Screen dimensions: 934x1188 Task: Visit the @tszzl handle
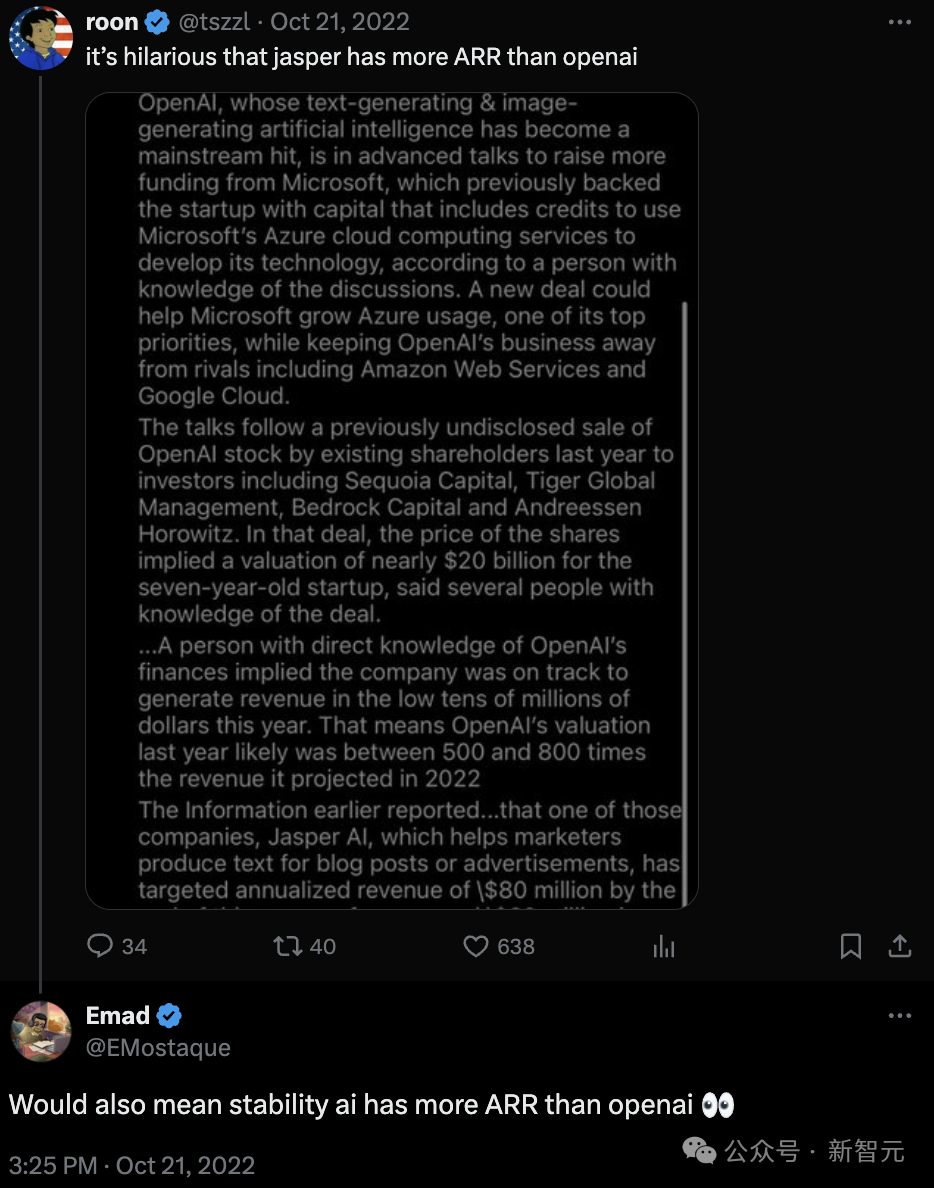(214, 22)
